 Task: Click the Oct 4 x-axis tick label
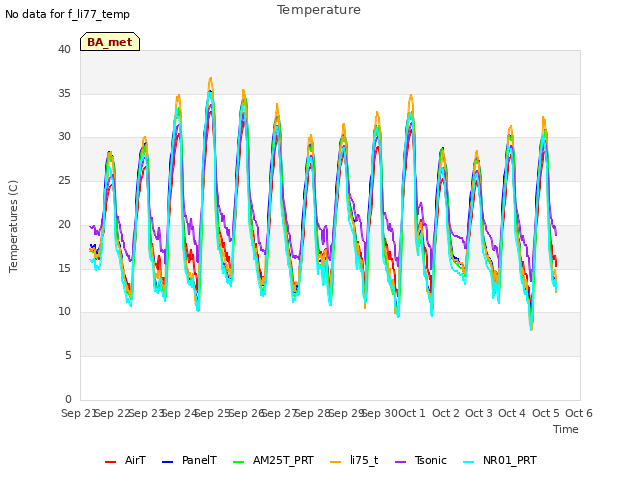512,413
